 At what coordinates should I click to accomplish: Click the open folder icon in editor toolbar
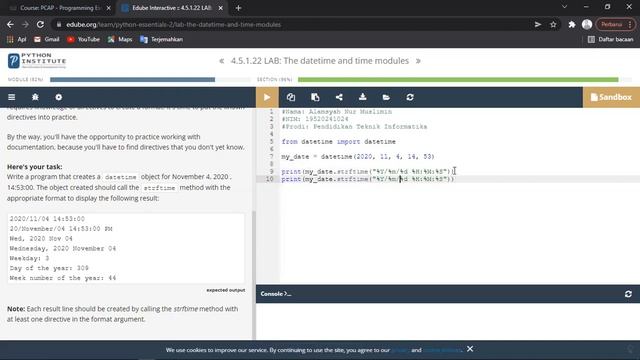point(386,97)
